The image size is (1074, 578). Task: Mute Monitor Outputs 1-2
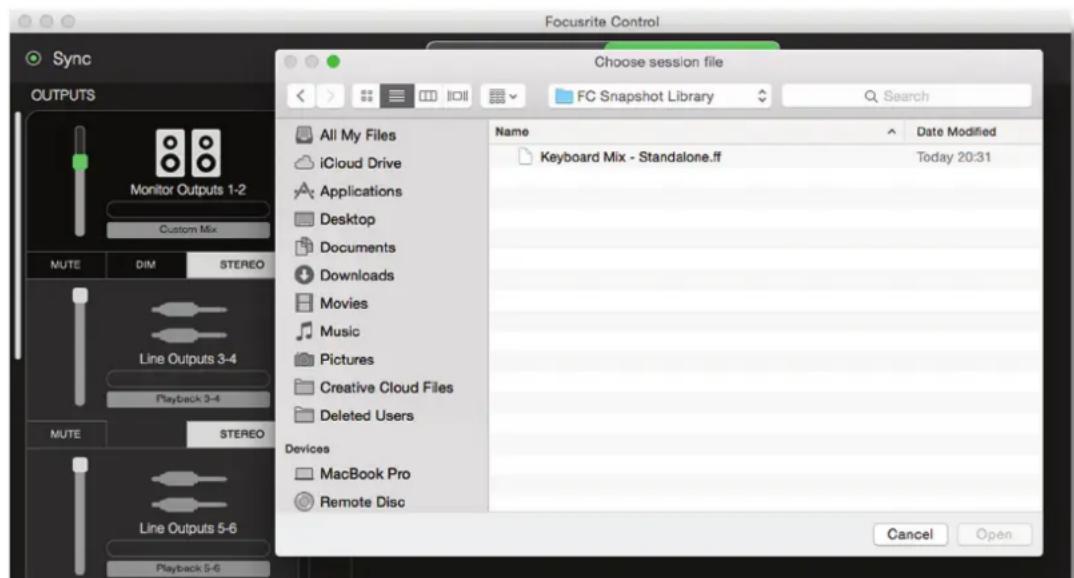[66, 264]
